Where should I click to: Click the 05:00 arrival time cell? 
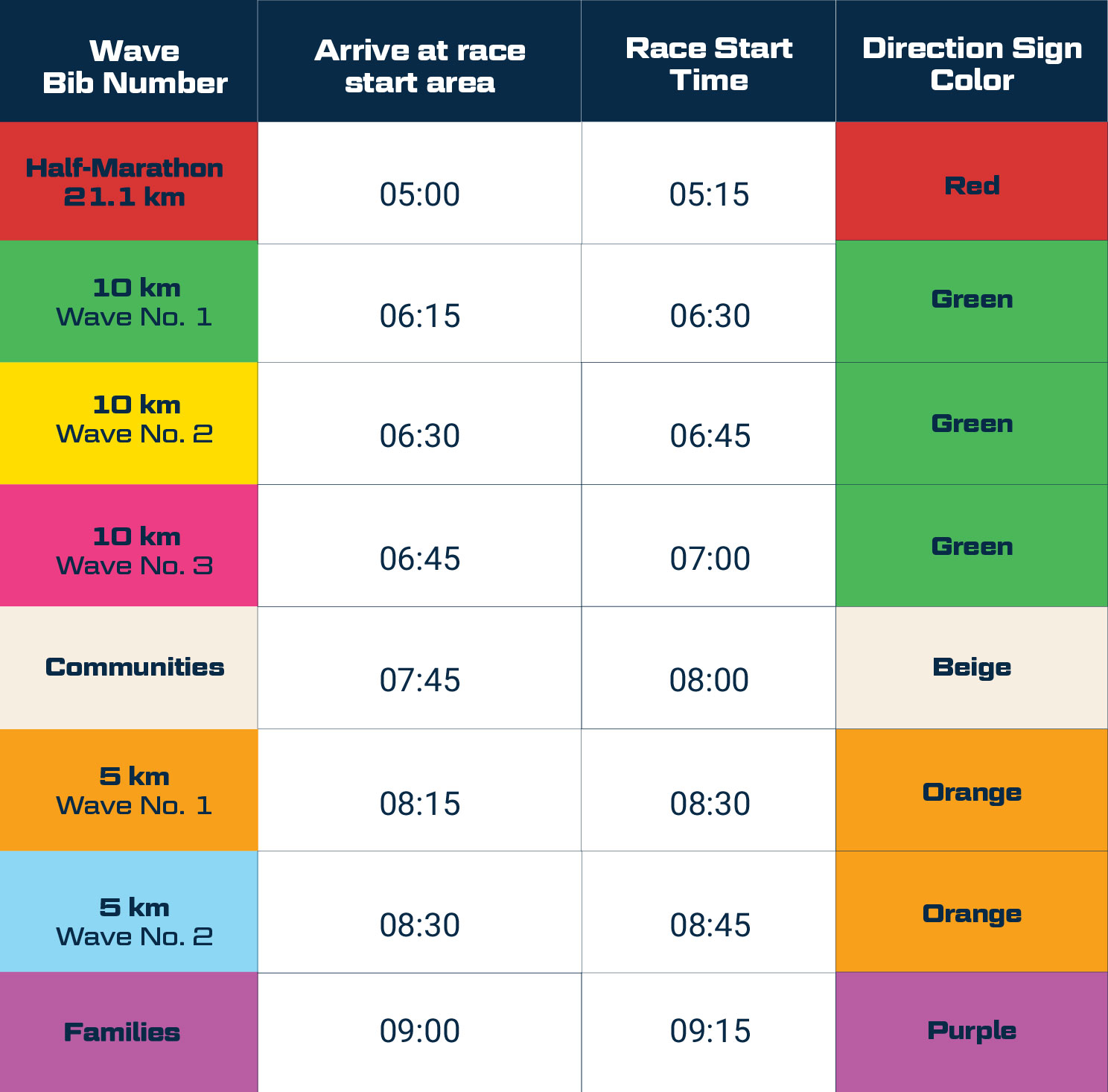(419, 194)
